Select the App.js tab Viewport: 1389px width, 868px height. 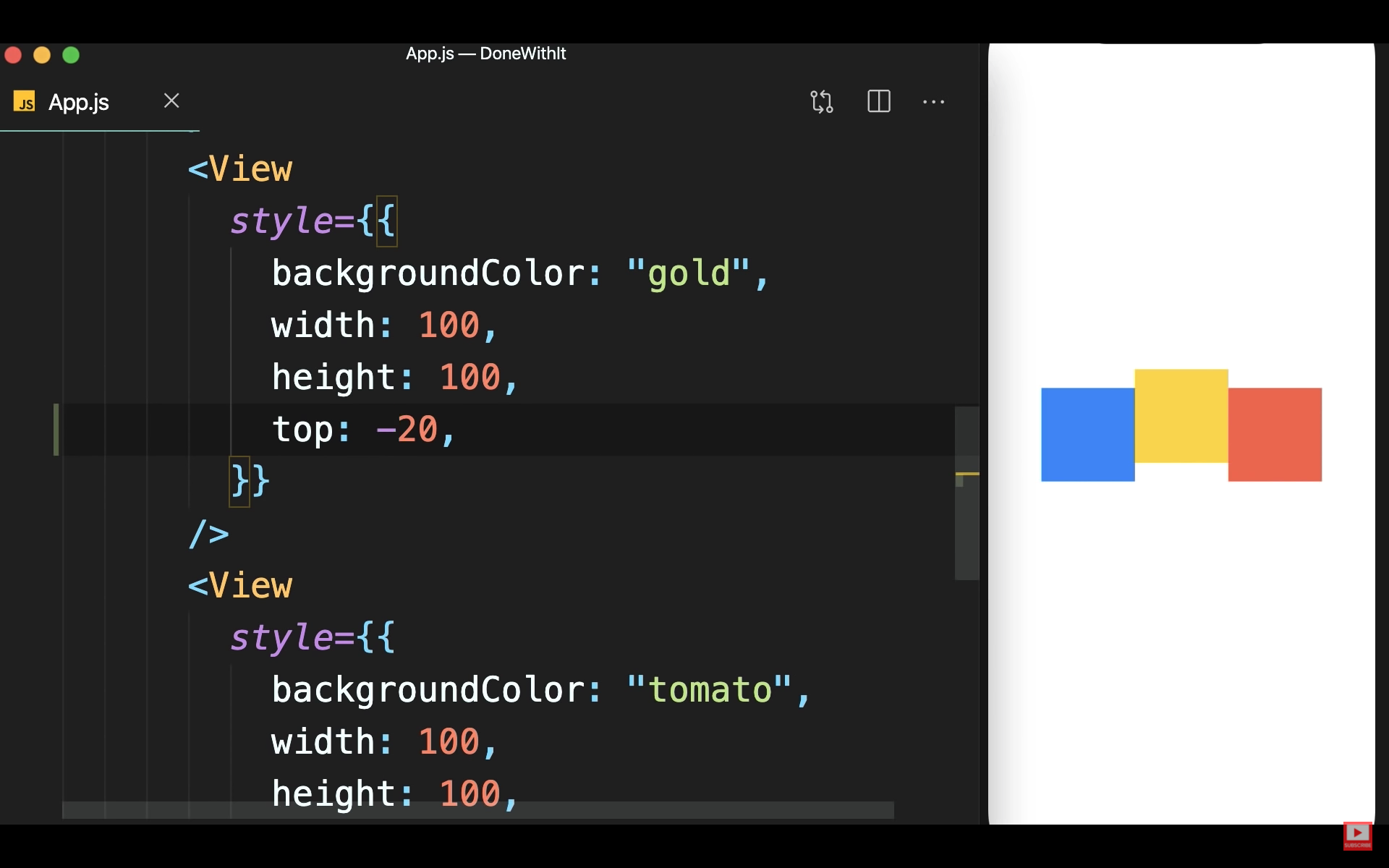coord(79,102)
